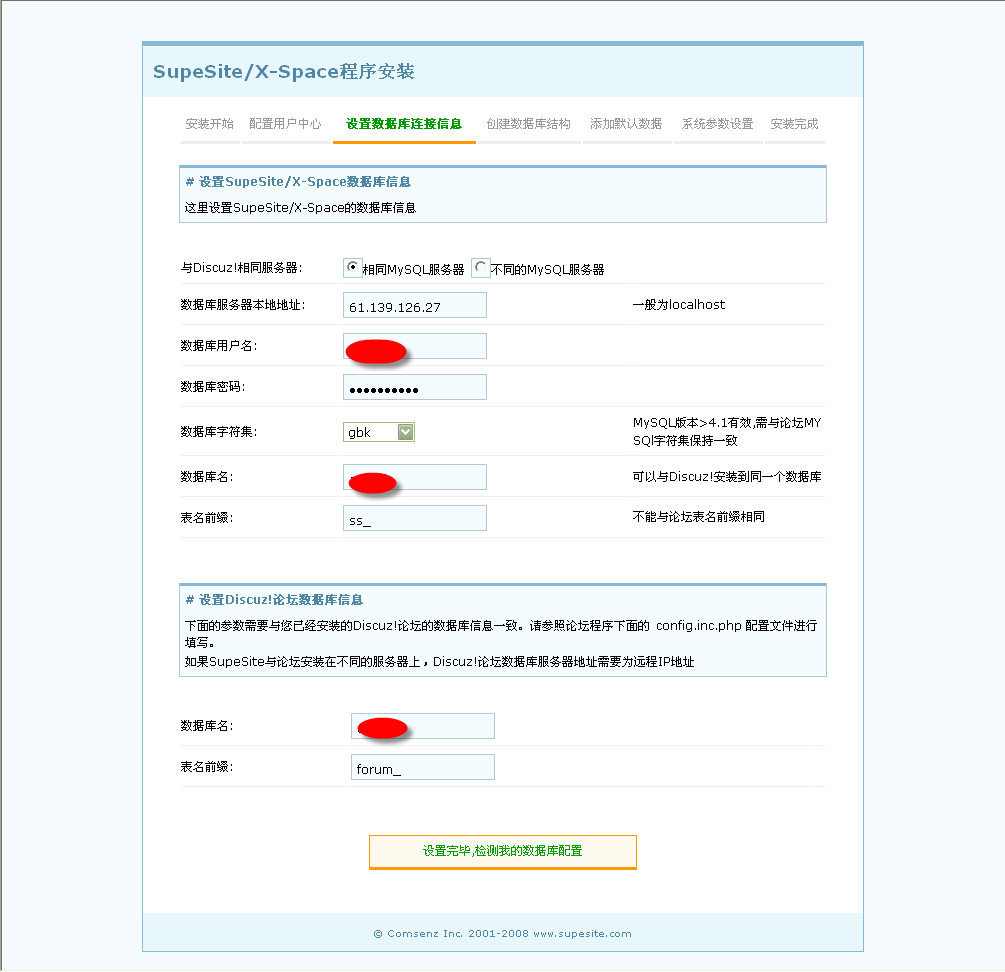
Task: Click the 数据库服务器本地地址 label
Action: [x=243, y=305]
